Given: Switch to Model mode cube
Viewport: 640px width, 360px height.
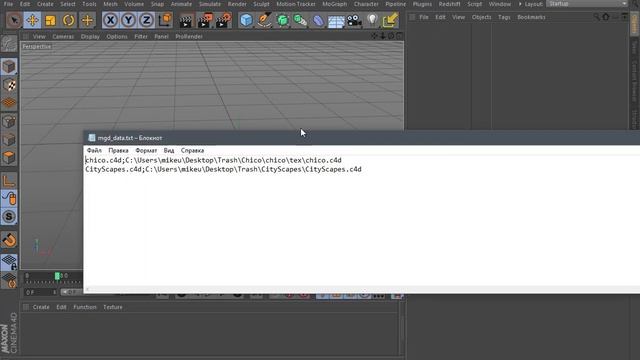Looking at the screenshot, I should (x=9, y=67).
